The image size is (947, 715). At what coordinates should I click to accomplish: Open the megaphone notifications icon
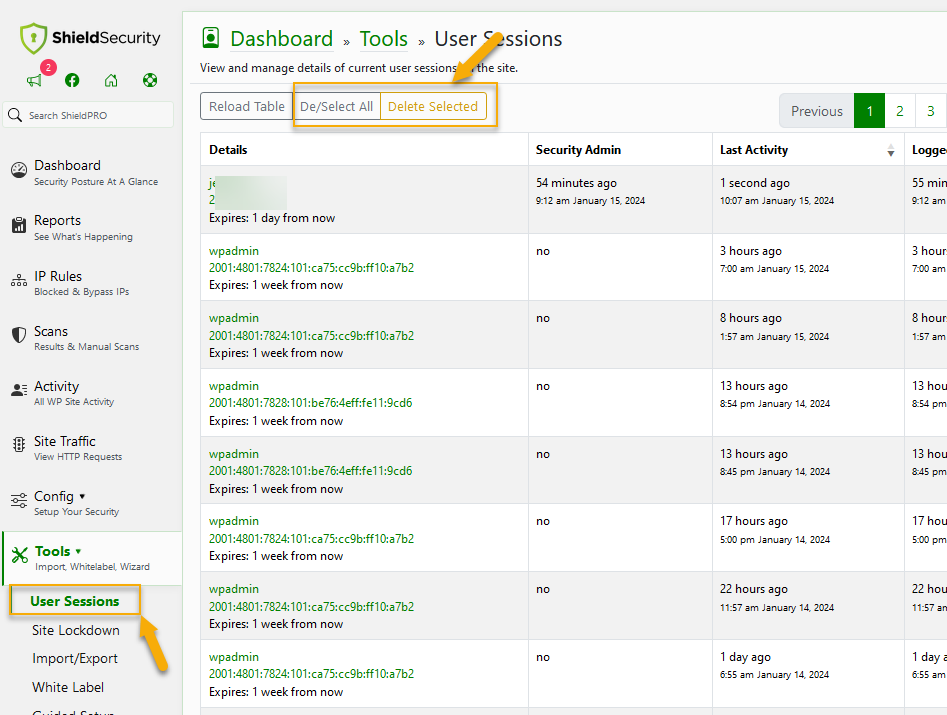pos(34,80)
